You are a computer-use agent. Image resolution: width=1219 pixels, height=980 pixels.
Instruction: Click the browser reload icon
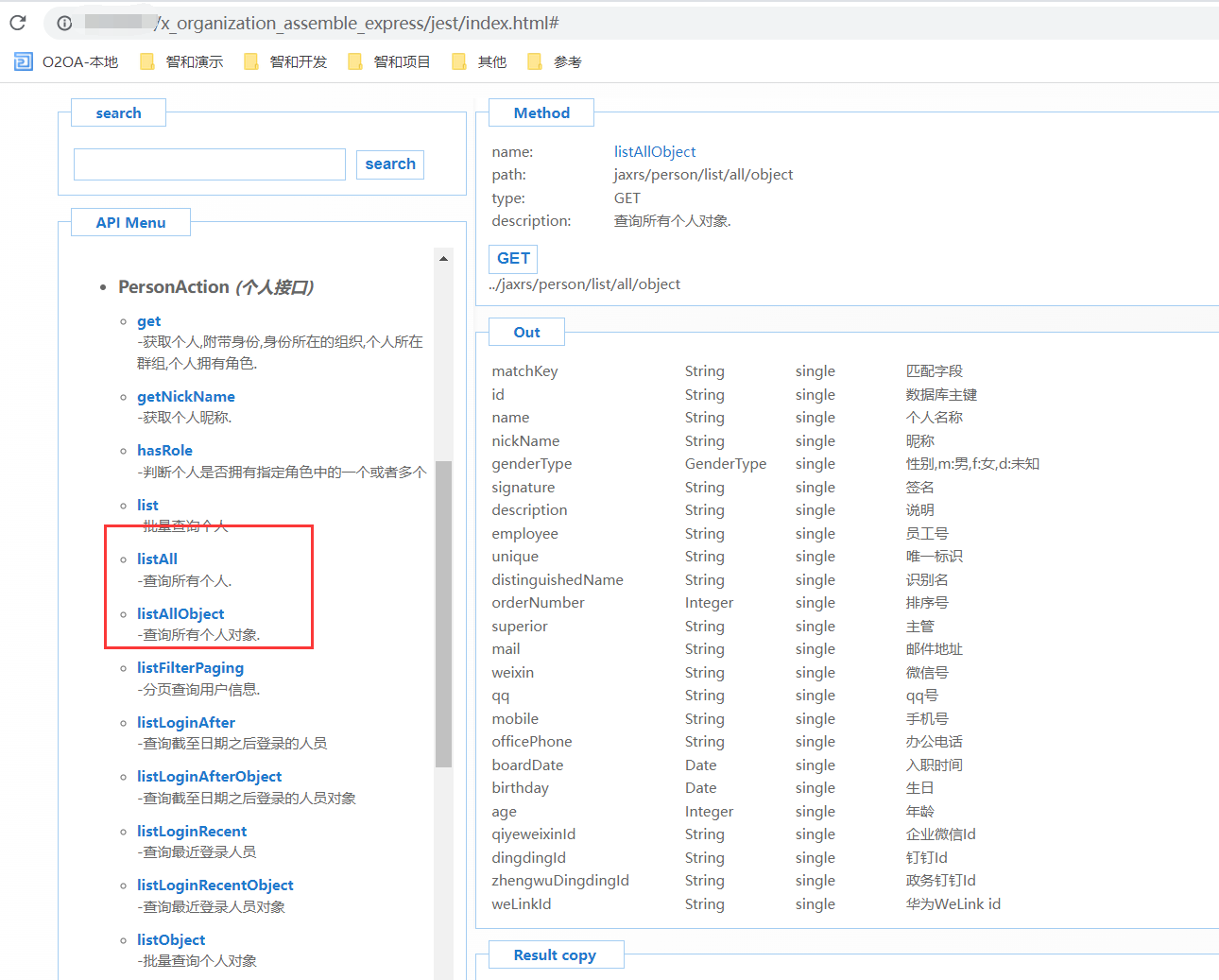coord(17,23)
